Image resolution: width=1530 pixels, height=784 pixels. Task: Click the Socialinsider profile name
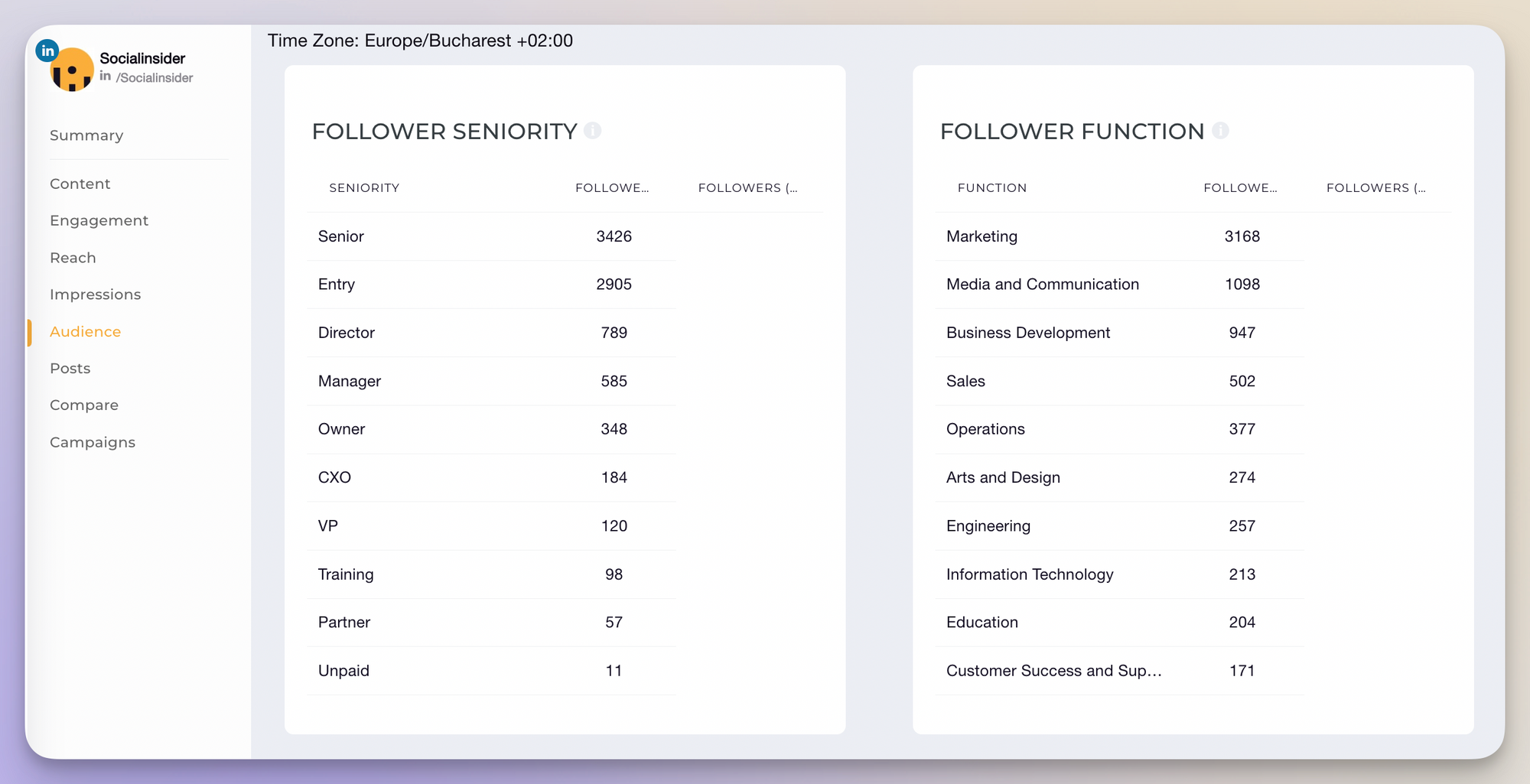(x=142, y=58)
